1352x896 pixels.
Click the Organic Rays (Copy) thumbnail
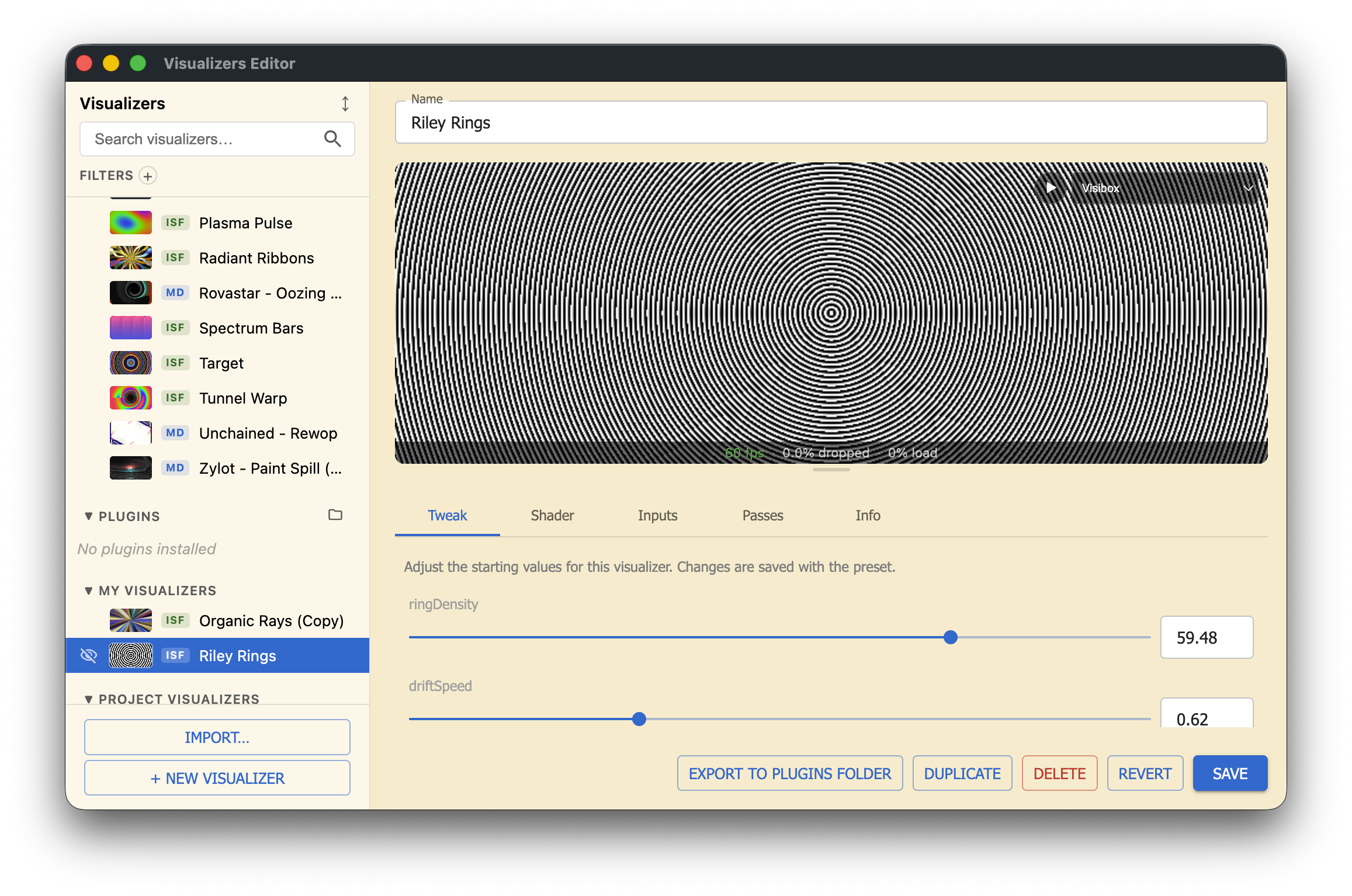click(x=131, y=620)
